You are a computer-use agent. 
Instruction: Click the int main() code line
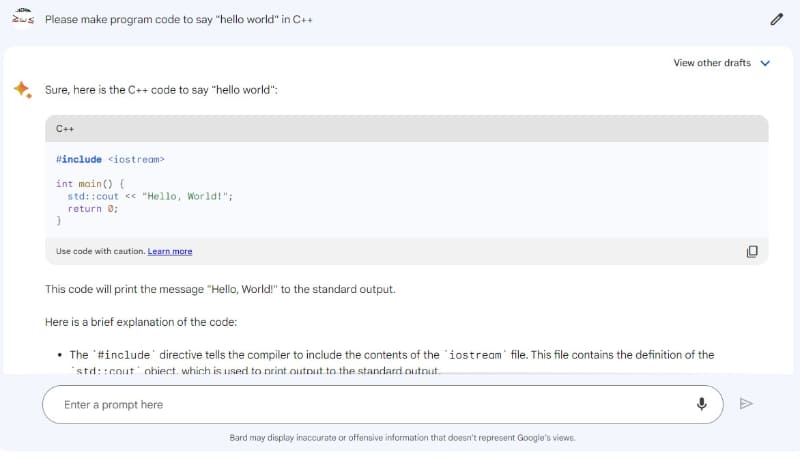click(90, 184)
